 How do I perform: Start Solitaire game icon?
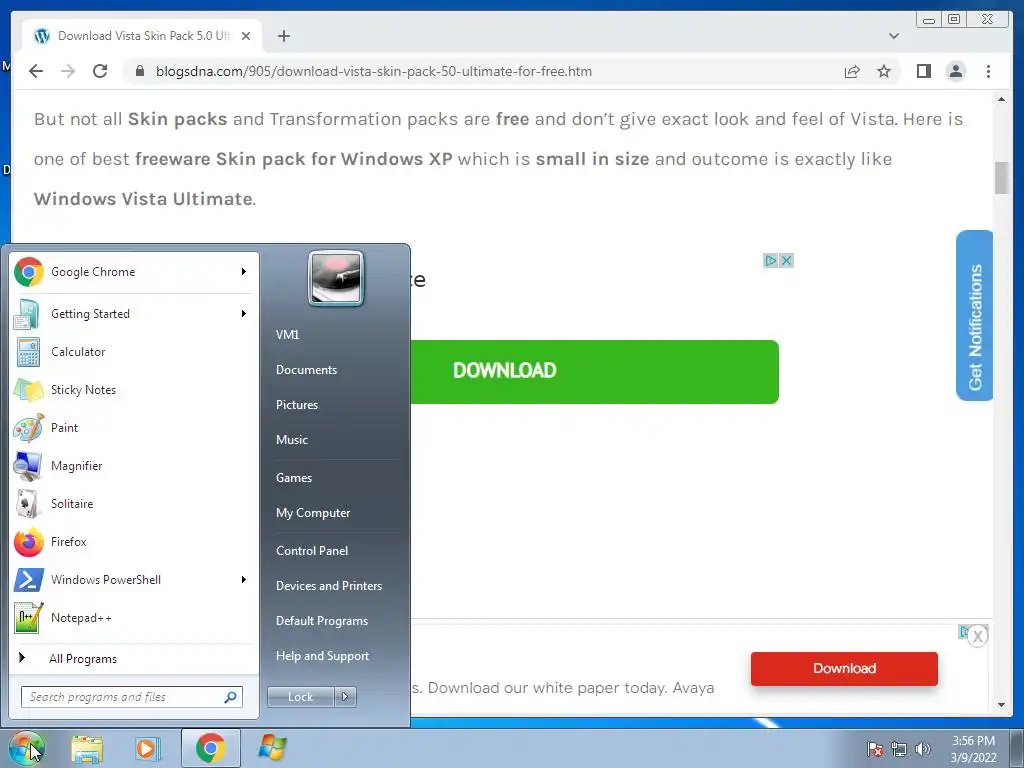28,504
